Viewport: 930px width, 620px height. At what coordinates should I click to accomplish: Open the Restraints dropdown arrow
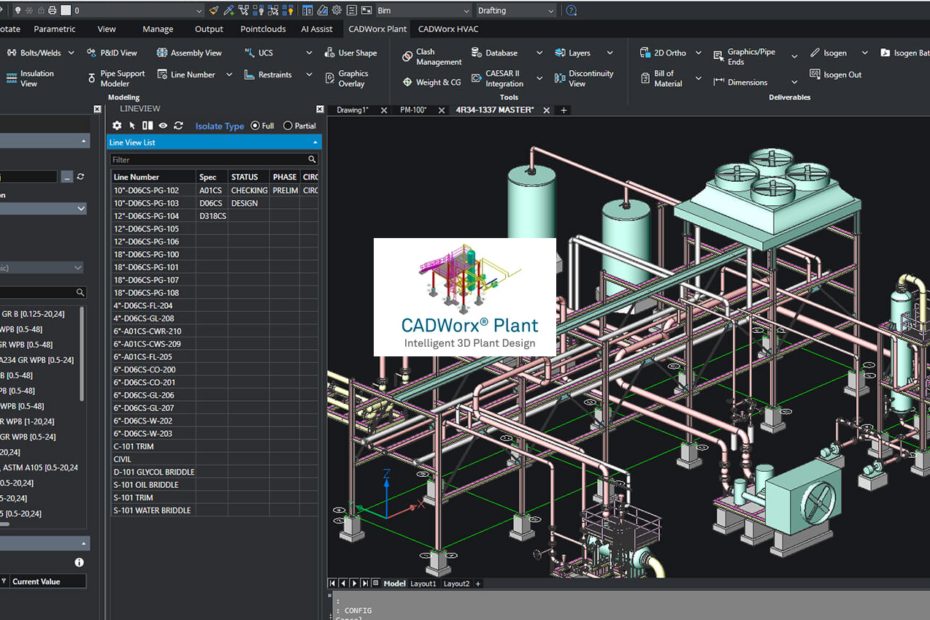[308, 75]
